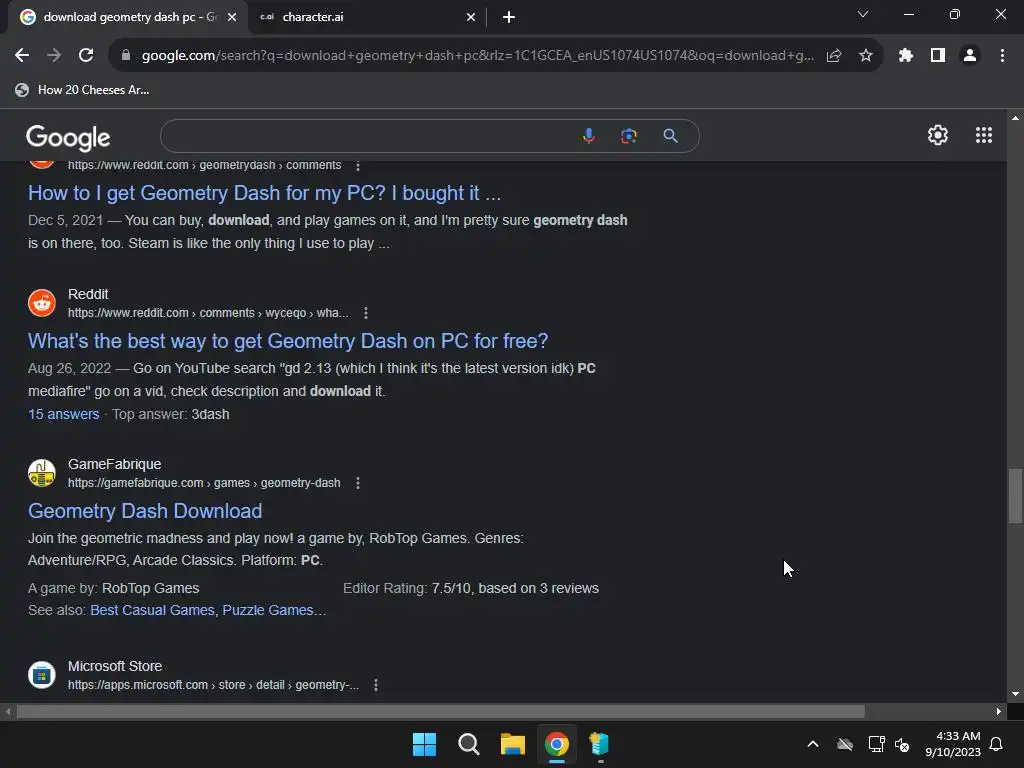Open the notification bell in system tray
Viewport: 1024px width, 768px height.
click(x=997, y=744)
